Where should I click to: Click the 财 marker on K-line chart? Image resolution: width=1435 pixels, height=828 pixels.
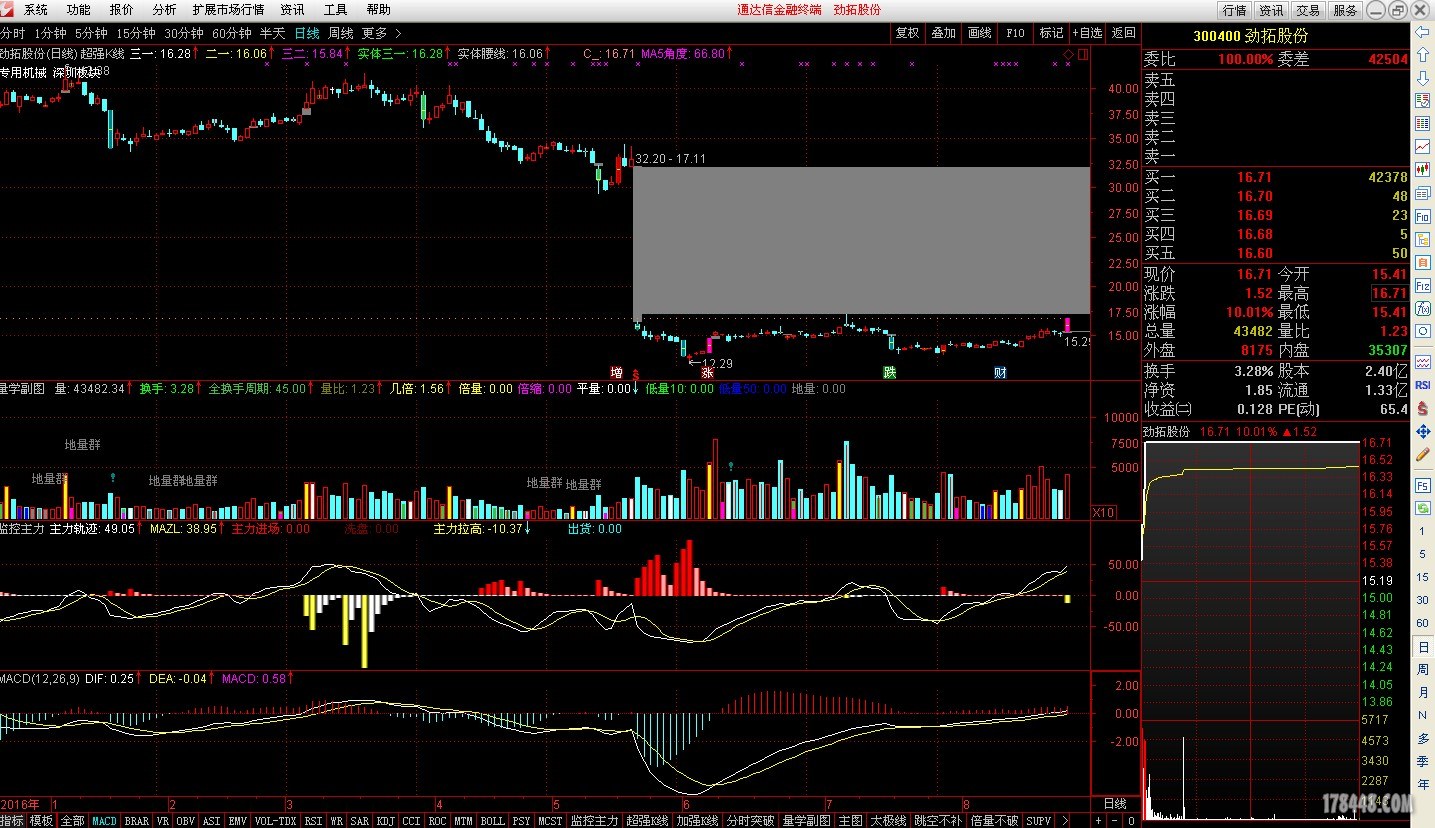[1000, 373]
